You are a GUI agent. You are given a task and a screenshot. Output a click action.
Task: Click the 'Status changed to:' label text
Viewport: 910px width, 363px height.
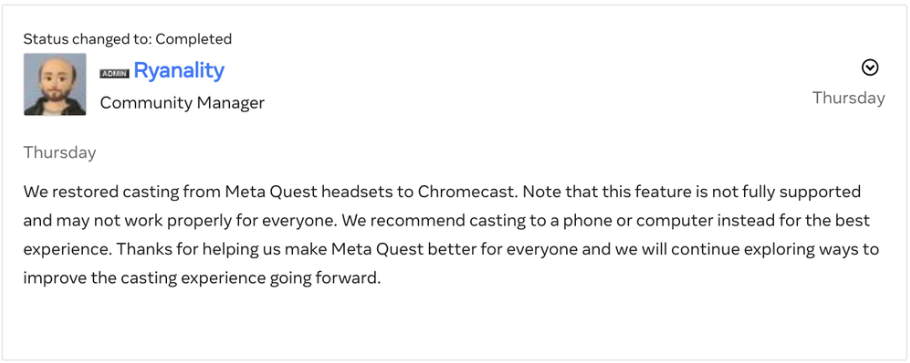pyautogui.click(x=88, y=39)
